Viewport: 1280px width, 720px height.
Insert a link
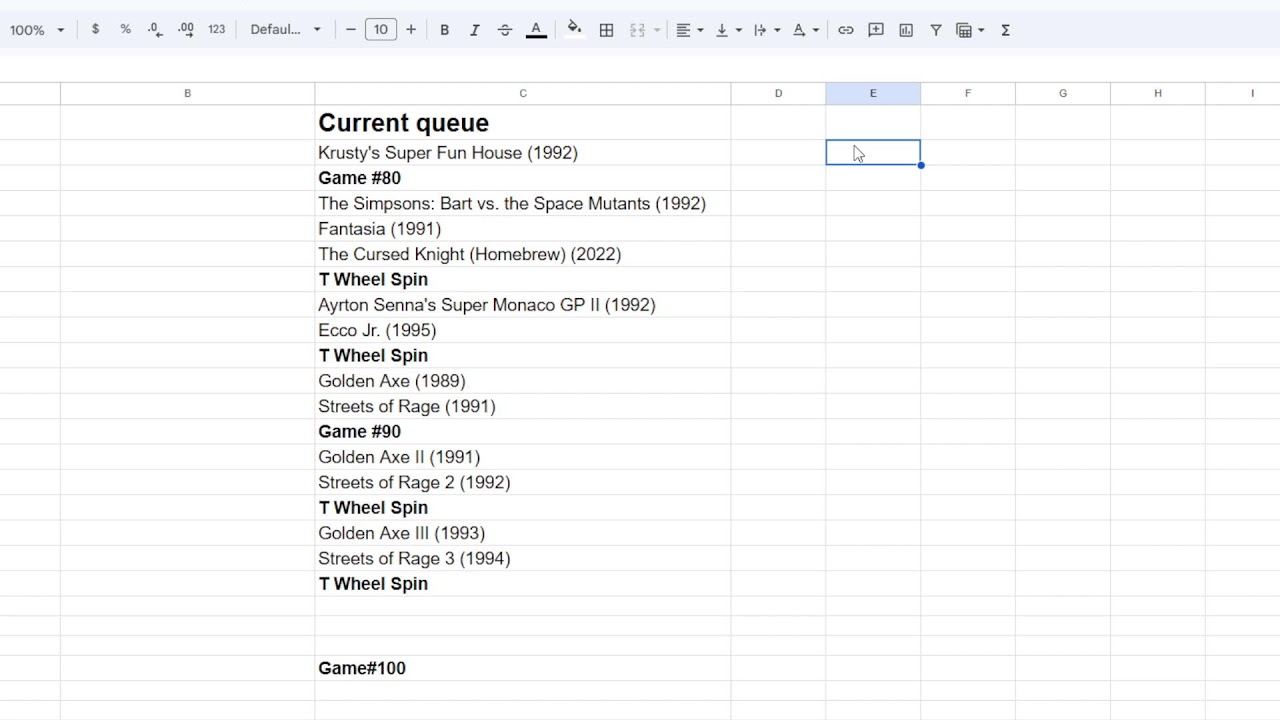[x=846, y=30]
